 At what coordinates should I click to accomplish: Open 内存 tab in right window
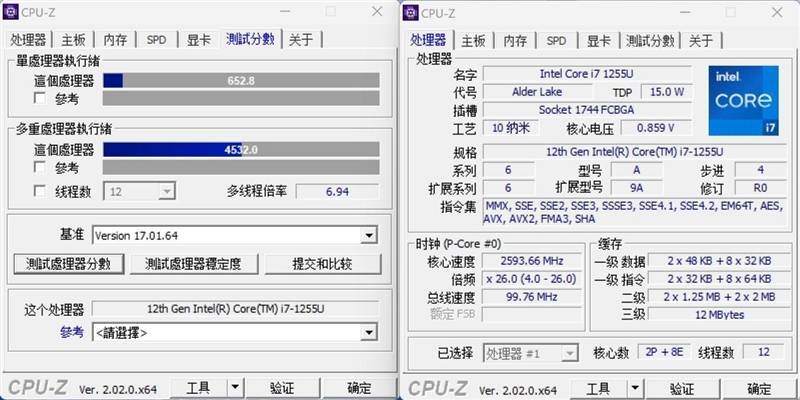point(515,40)
